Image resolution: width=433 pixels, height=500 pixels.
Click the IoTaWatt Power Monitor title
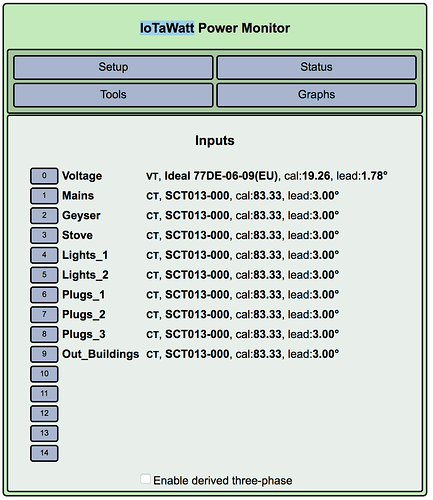click(x=215, y=28)
